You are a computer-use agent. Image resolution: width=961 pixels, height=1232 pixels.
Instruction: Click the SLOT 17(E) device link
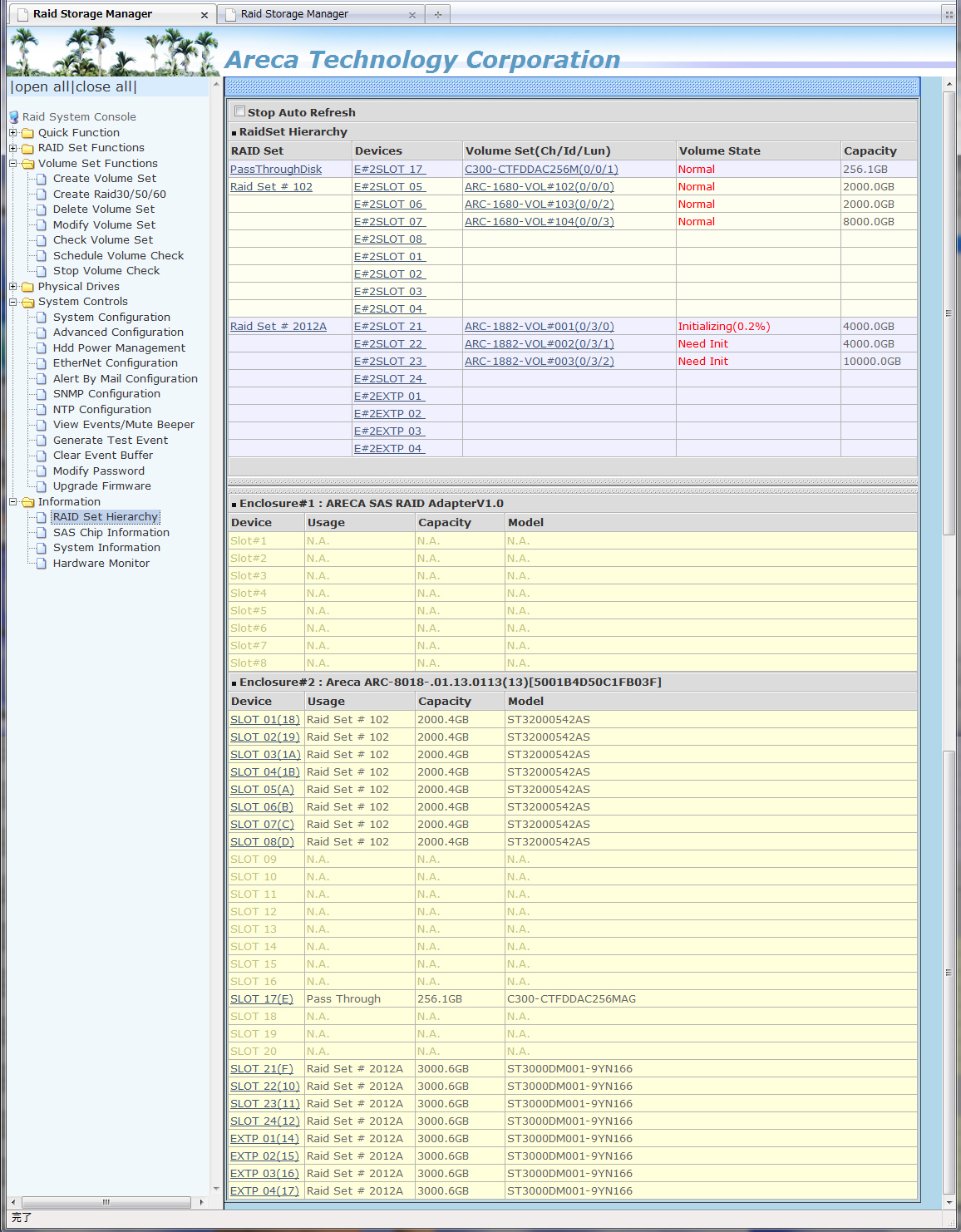(x=261, y=999)
